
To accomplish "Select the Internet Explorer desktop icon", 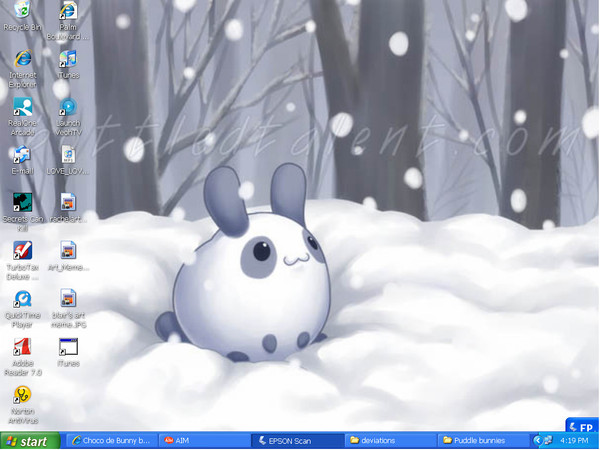I will (23, 59).
